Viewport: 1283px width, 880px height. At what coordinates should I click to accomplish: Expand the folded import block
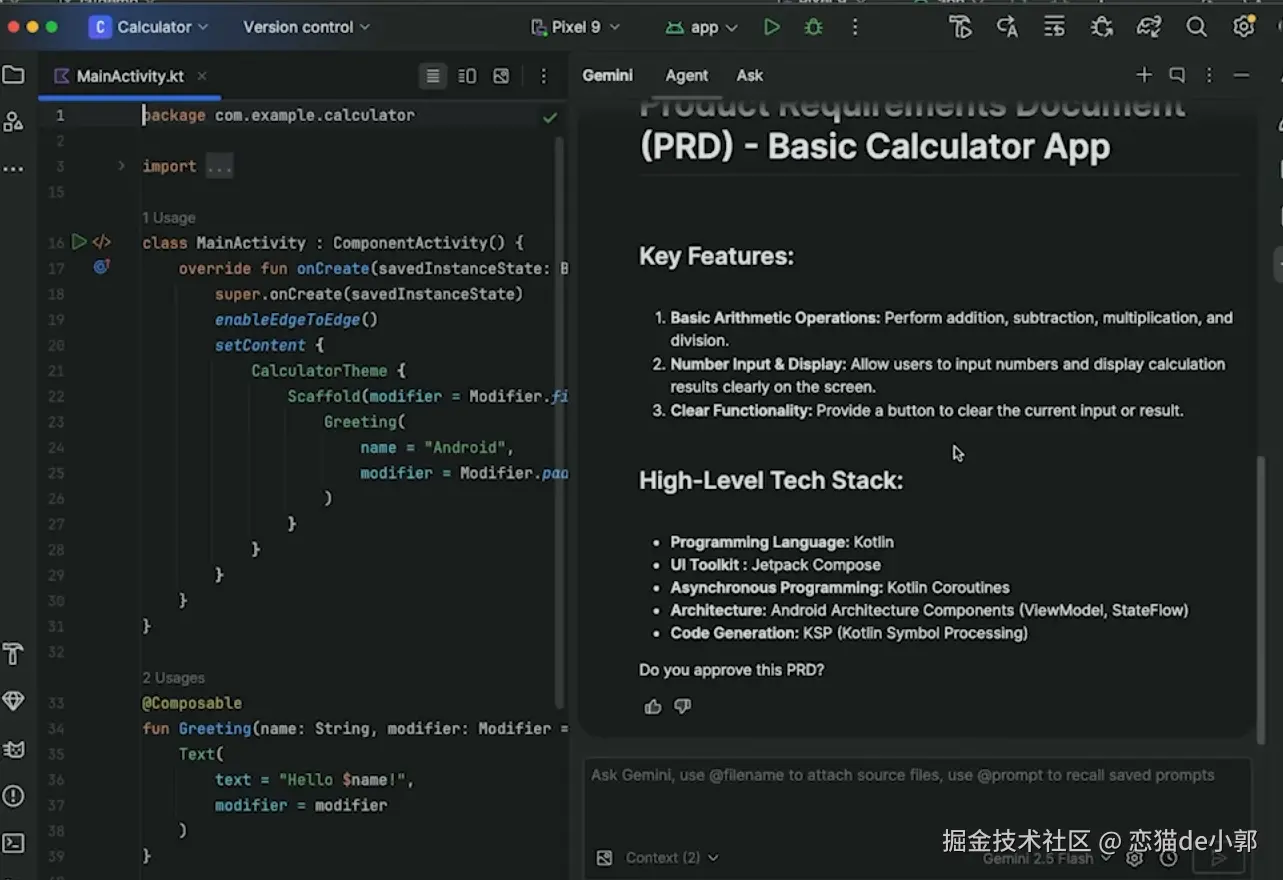coord(121,166)
